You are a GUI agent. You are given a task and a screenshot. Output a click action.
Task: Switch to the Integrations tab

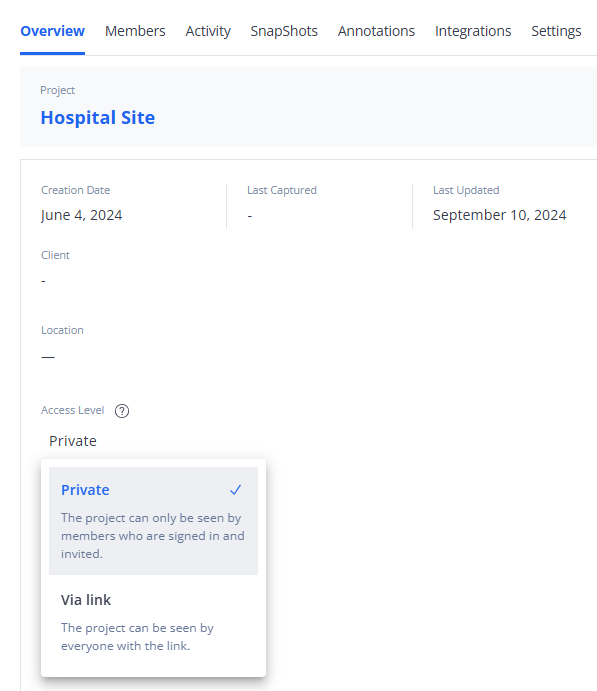coord(473,31)
